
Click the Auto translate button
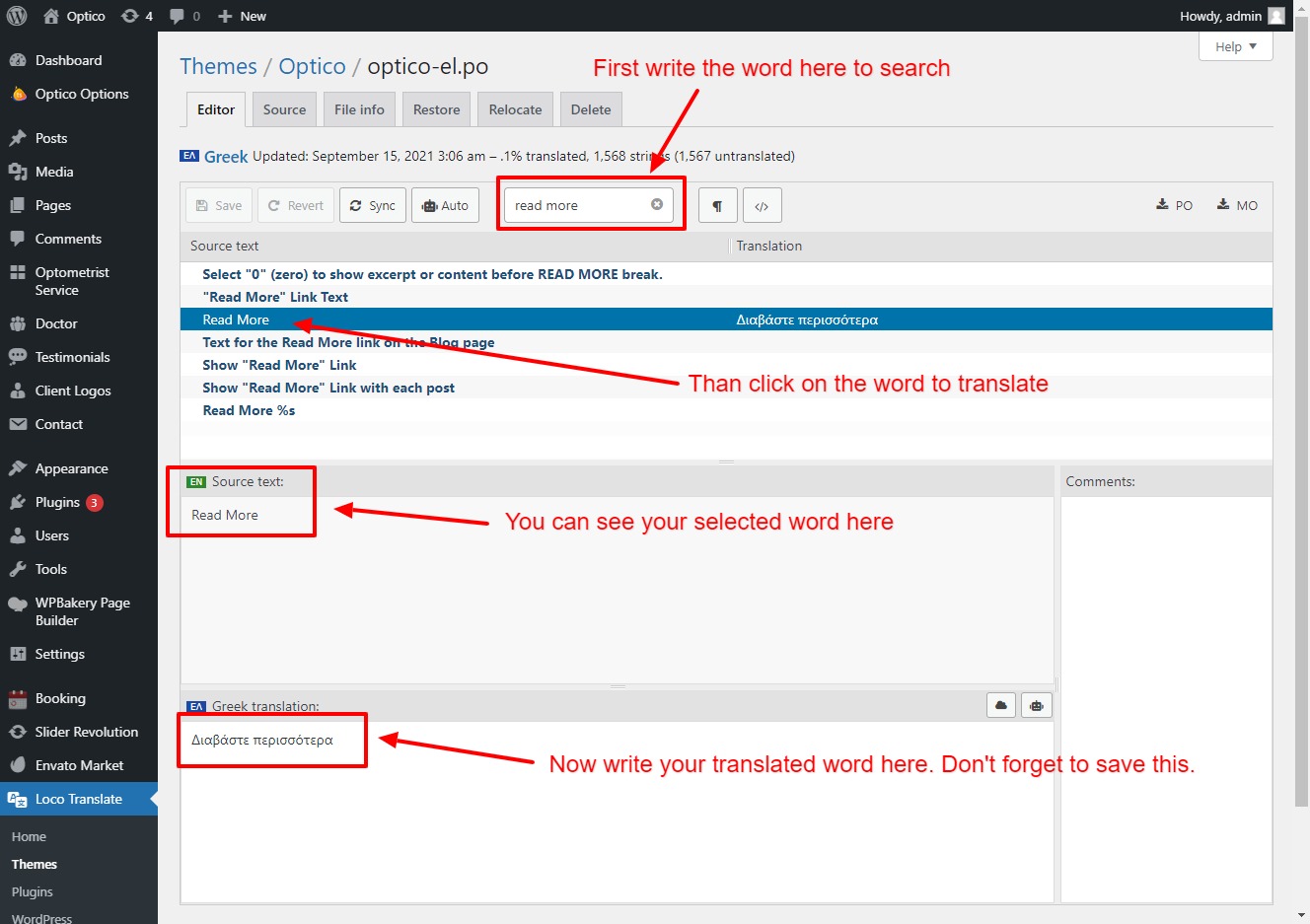(445, 205)
